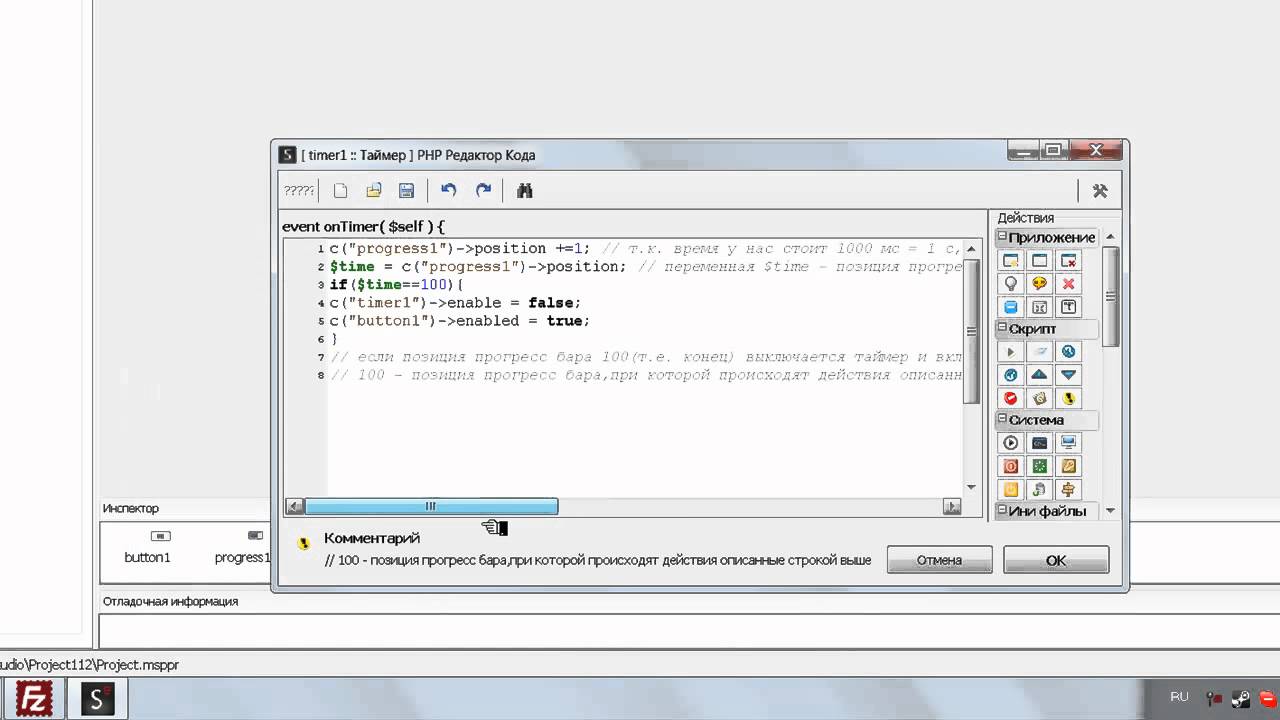
Task: Click the code editor vertical scrollbar thumb
Action: [x=971, y=331]
